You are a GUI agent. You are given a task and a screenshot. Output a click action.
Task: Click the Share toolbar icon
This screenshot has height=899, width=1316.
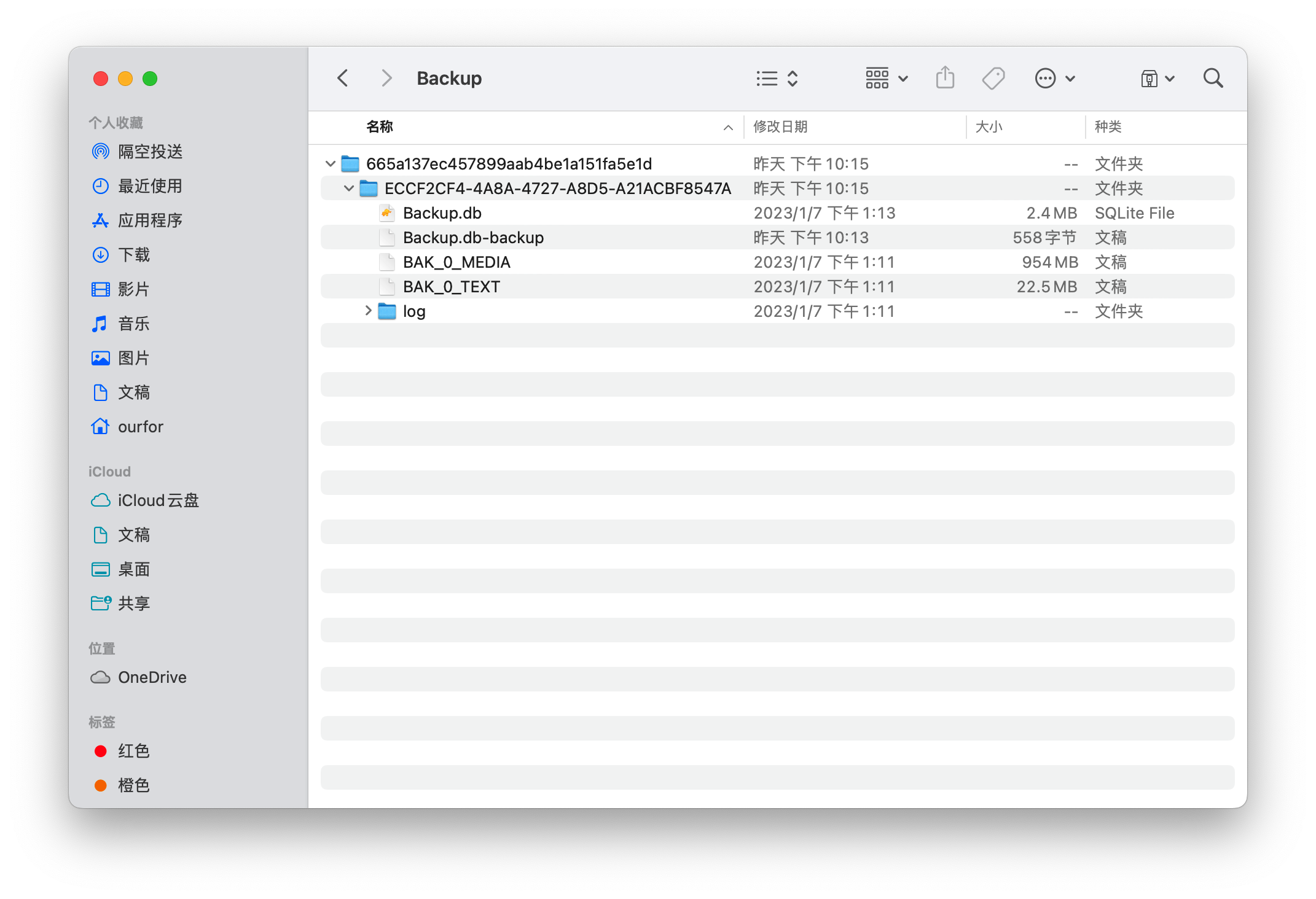pos(945,78)
